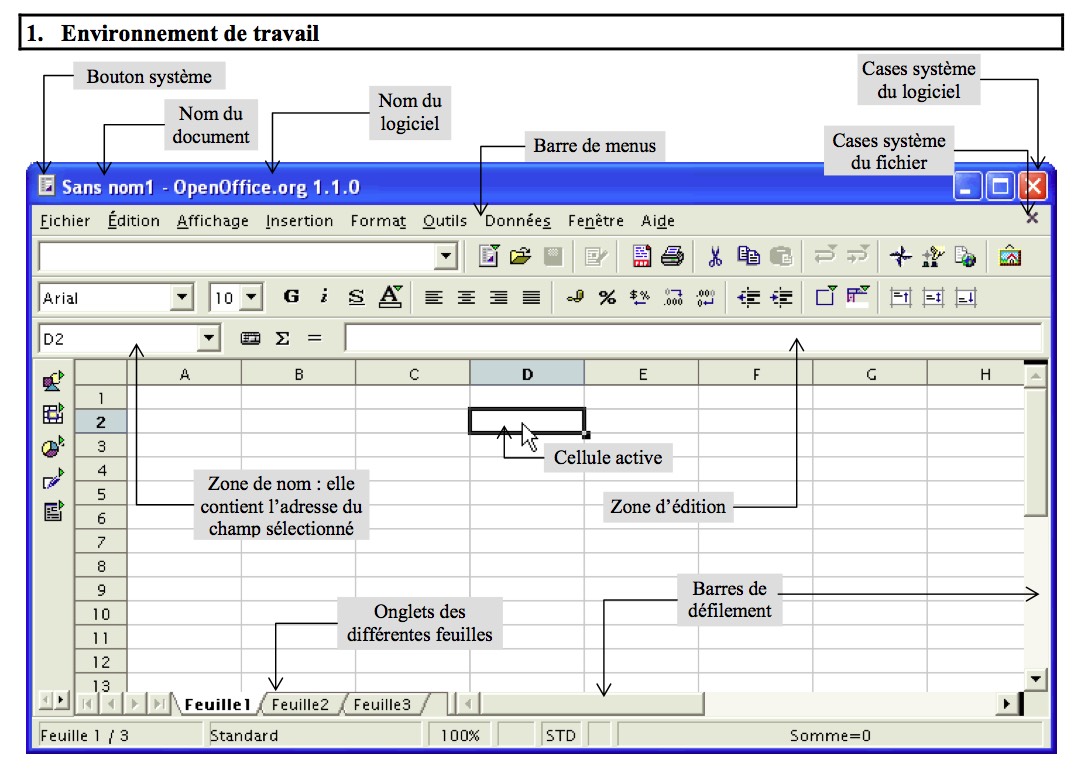Align text to the left

433,298
